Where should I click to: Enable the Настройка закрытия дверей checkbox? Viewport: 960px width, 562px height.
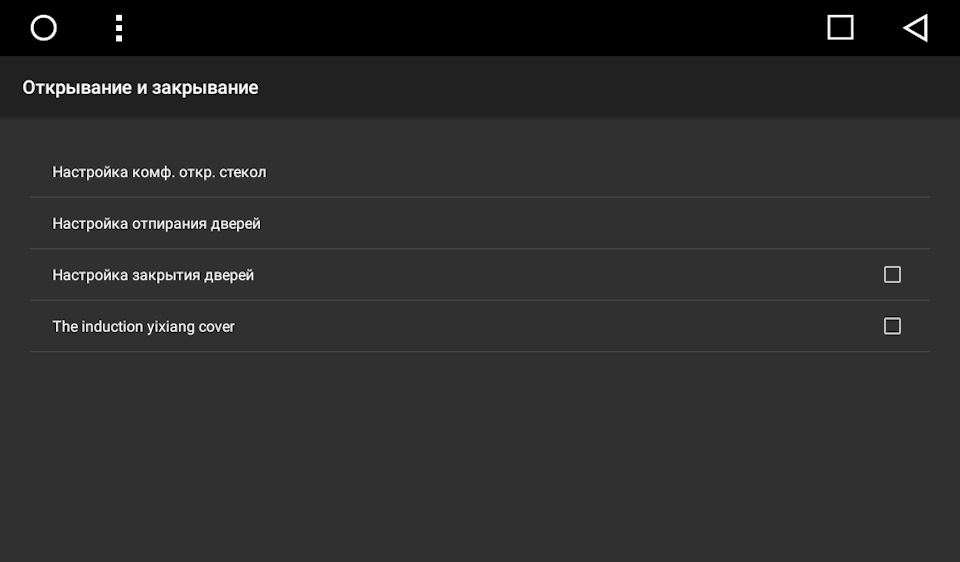click(x=892, y=274)
